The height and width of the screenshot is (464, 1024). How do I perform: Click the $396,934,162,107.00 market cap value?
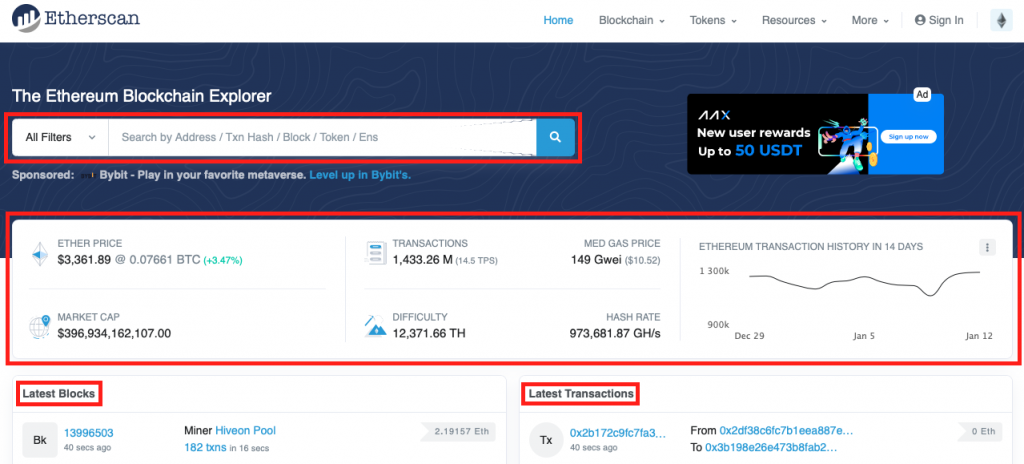[114, 333]
